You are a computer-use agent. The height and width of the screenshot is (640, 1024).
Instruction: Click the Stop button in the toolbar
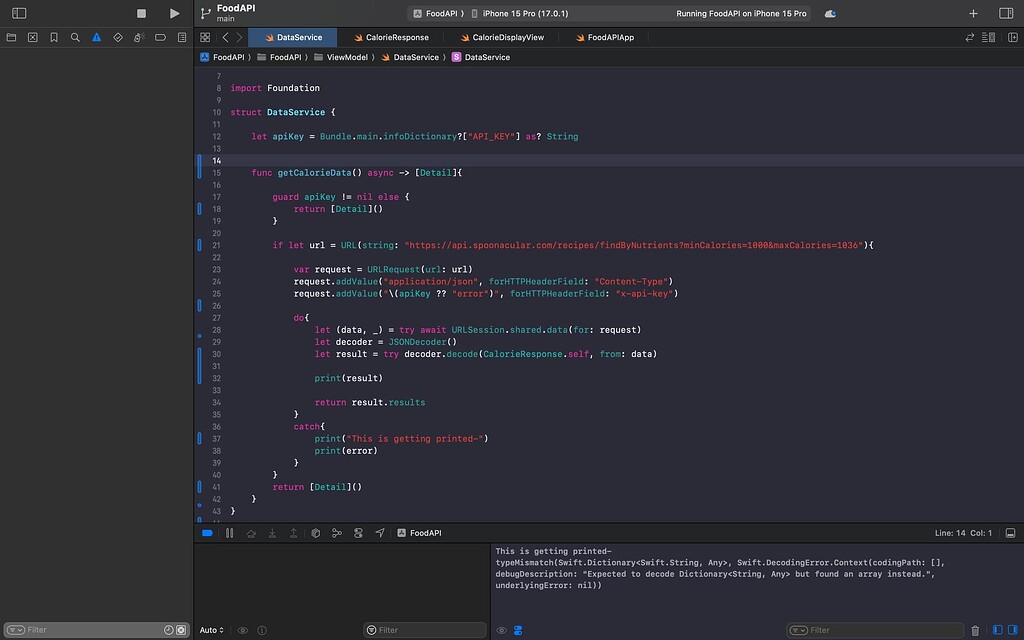tap(140, 13)
